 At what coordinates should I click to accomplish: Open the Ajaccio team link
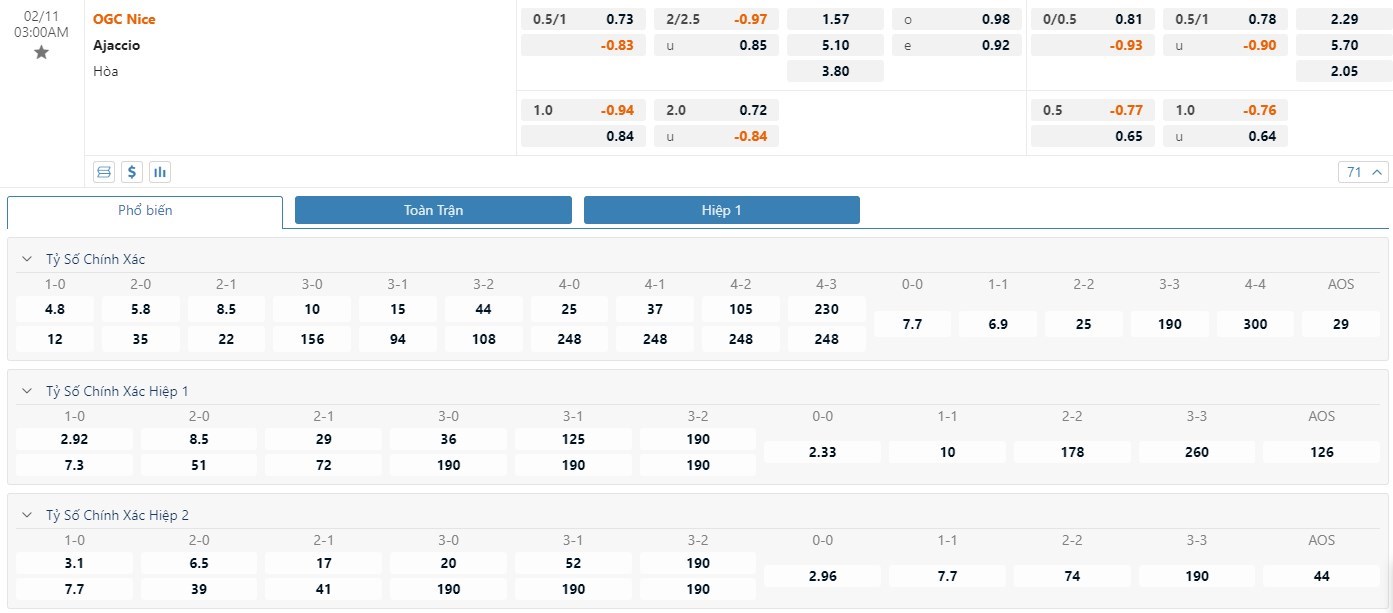click(x=117, y=45)
